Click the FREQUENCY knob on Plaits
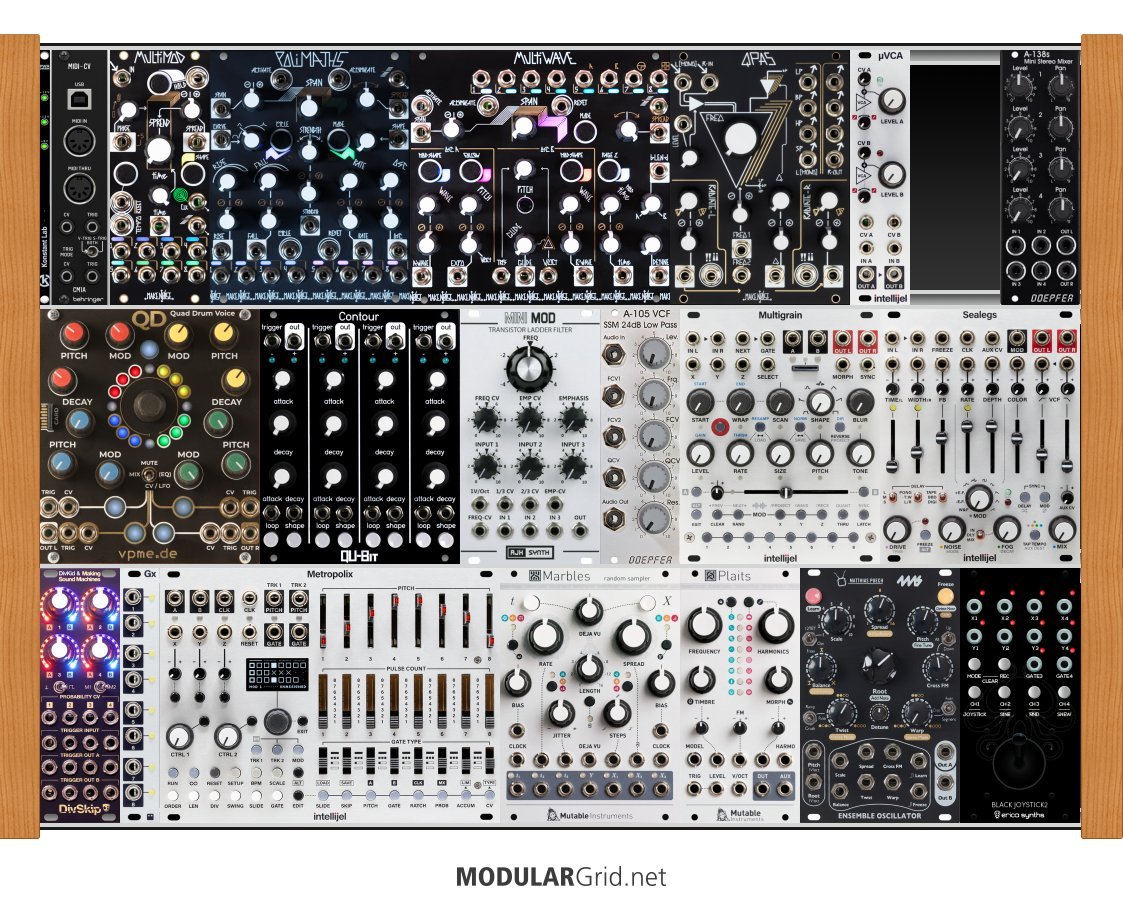This screenshot has width=1123, height=898. pyautogui.click(x=704, y=624)
